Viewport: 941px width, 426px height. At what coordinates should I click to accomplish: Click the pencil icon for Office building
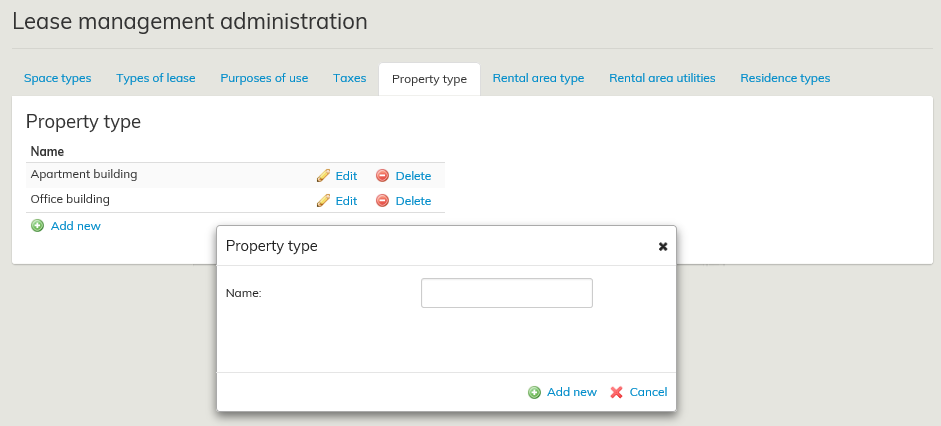coord(323,201)
